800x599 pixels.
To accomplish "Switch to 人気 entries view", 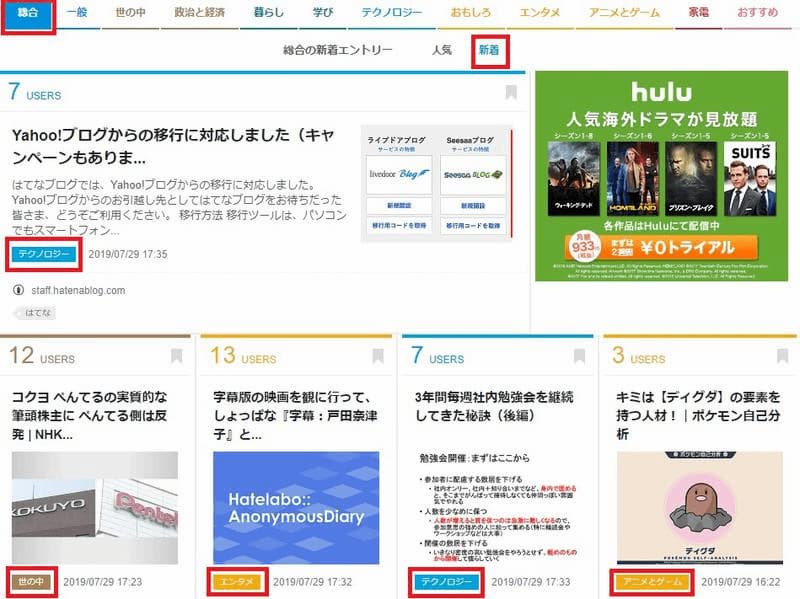I will pos(441,50).
